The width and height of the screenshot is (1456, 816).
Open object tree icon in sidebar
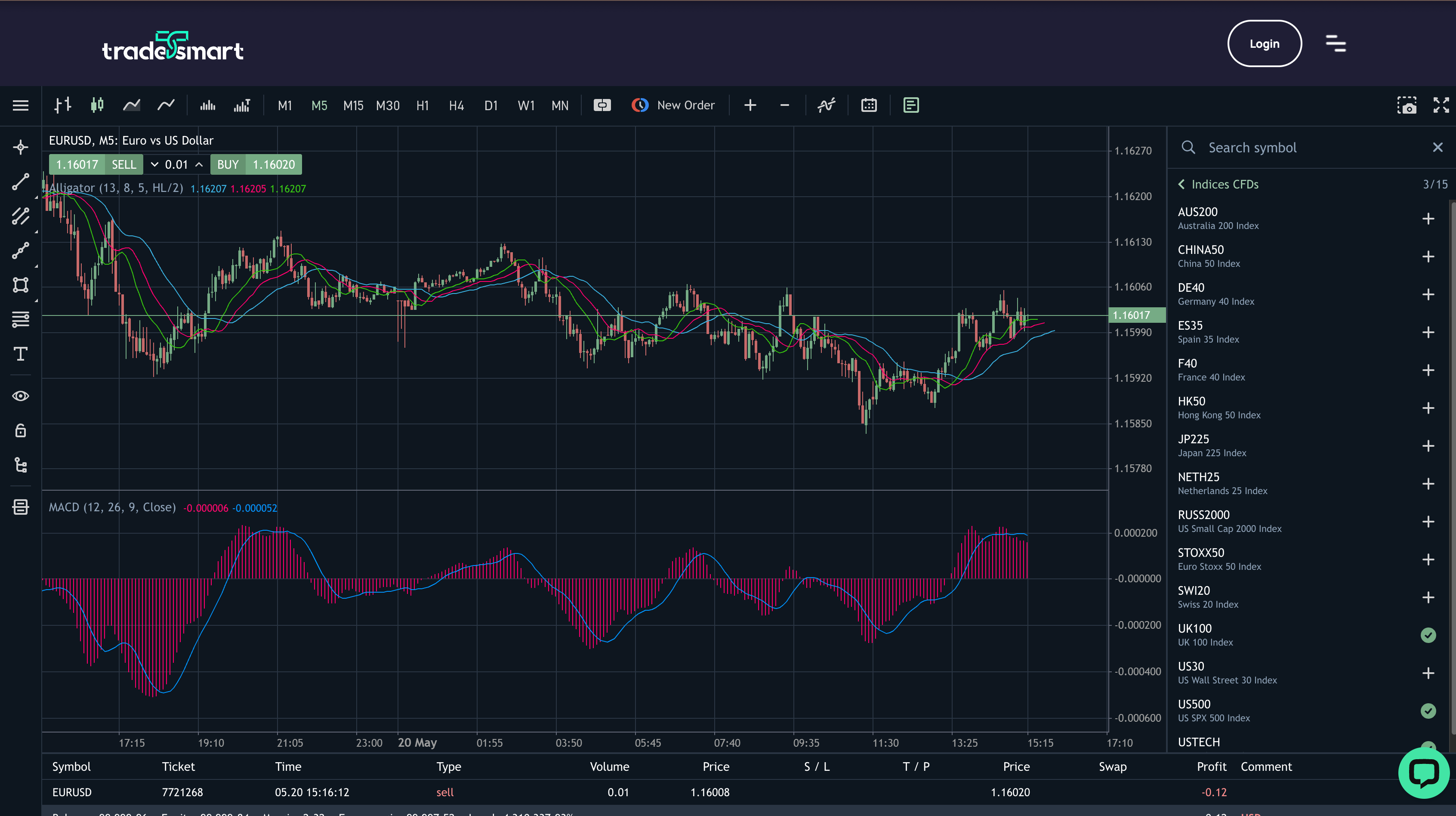click(21, 465)
